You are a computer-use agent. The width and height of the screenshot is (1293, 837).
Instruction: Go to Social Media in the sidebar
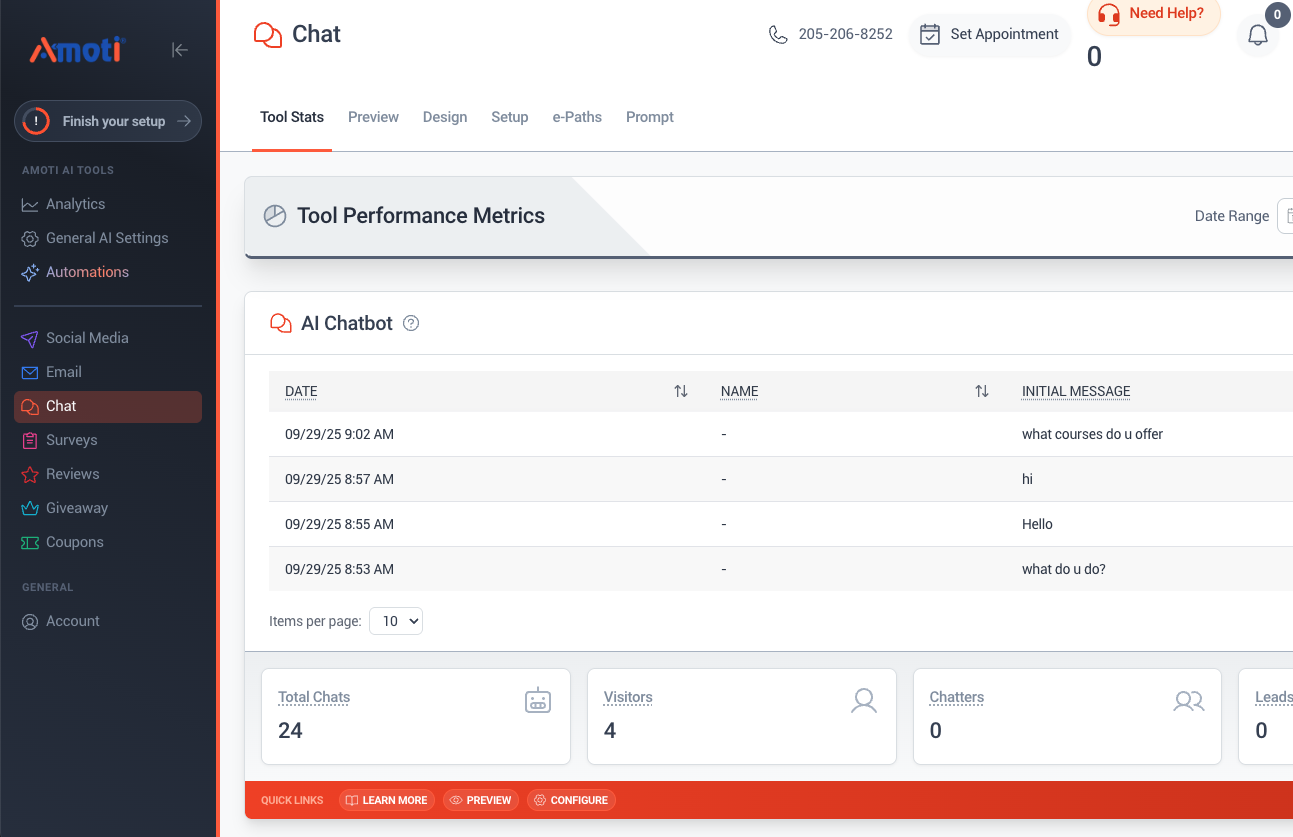point(87,338)
